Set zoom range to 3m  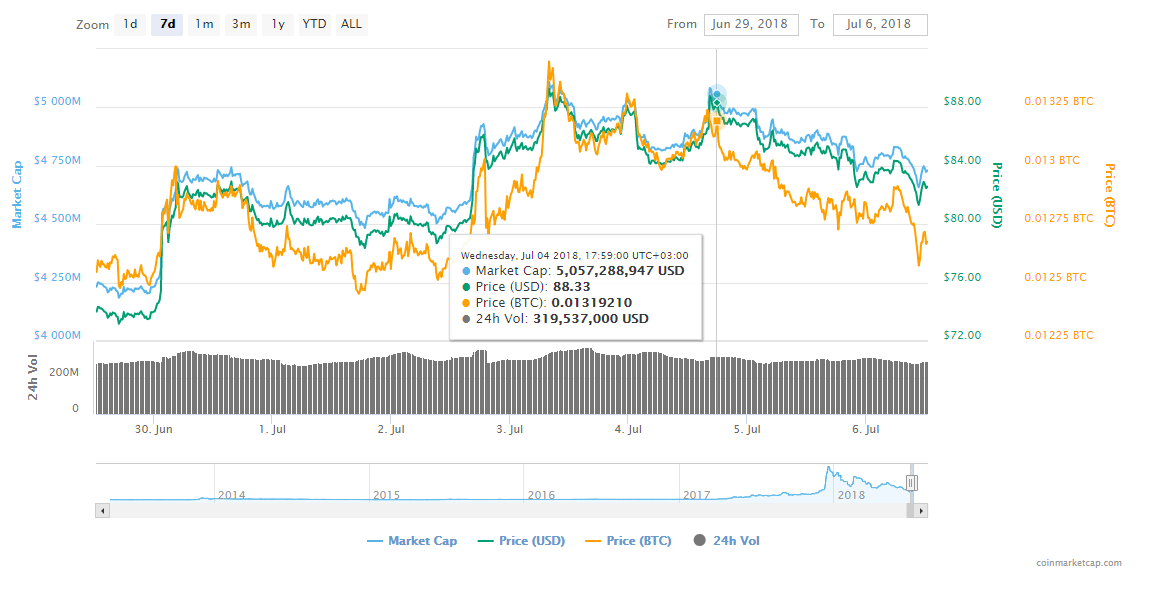point(241,24)
